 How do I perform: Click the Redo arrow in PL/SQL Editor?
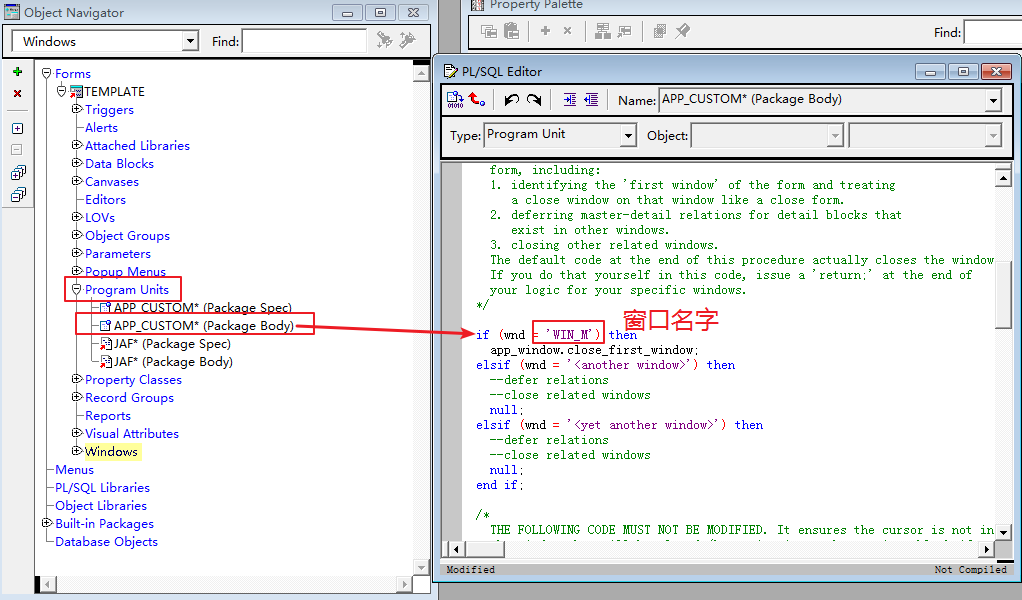pyautogui.click(x=534, y=100)
